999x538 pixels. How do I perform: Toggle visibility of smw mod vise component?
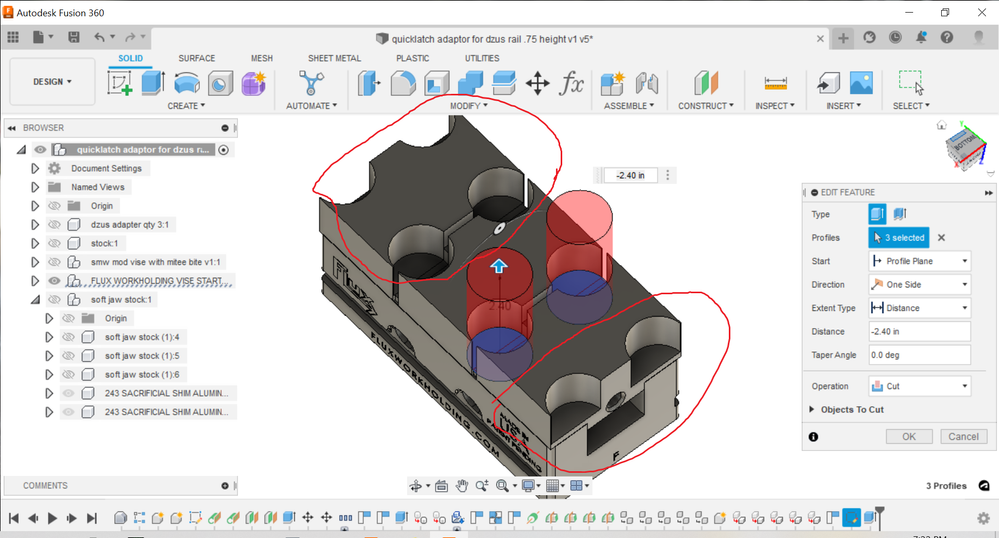pos(55,262)
